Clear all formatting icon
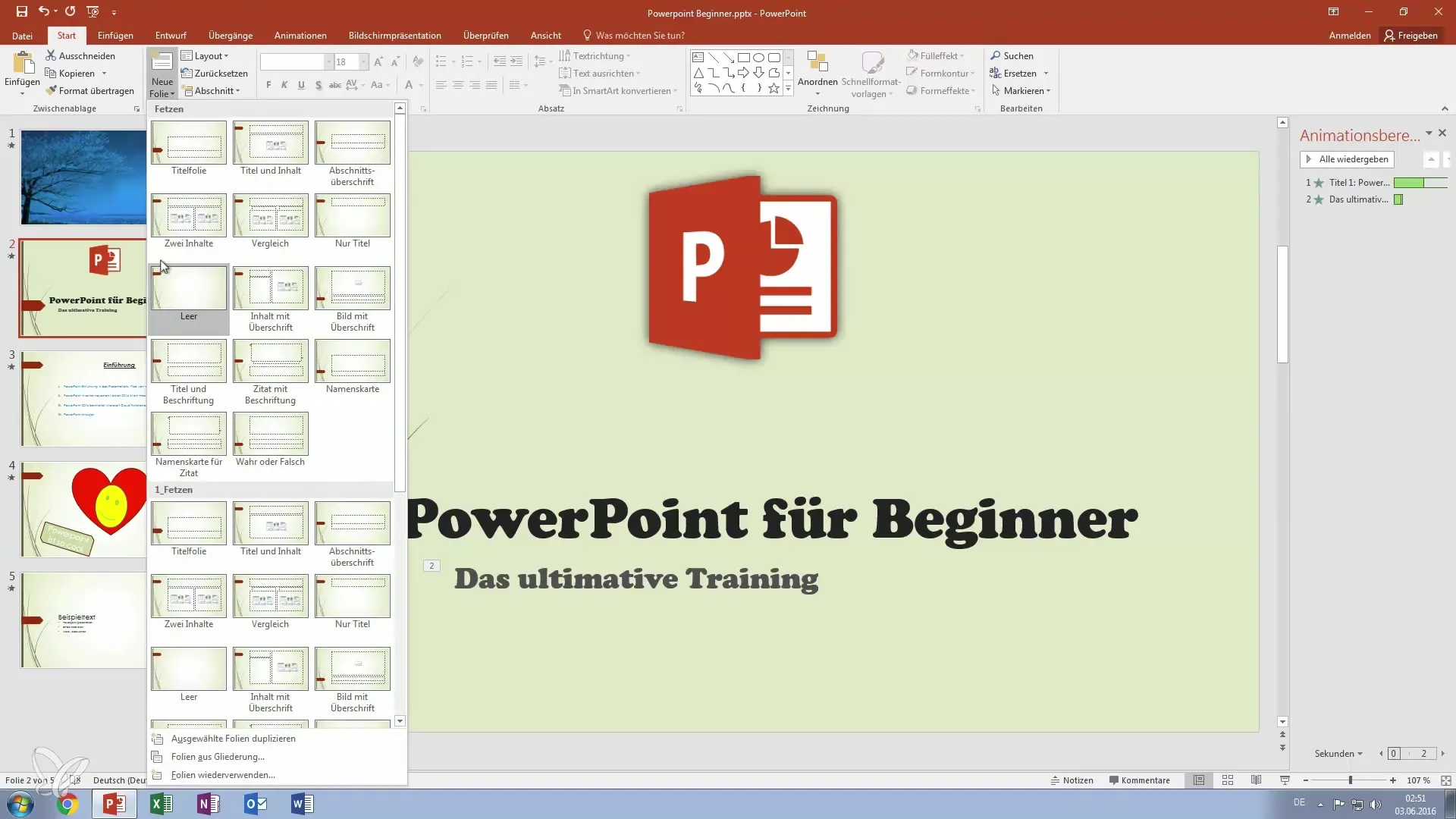Image resolution: width=1456 pixels, height=819 pixels. (x=417, y=62)
